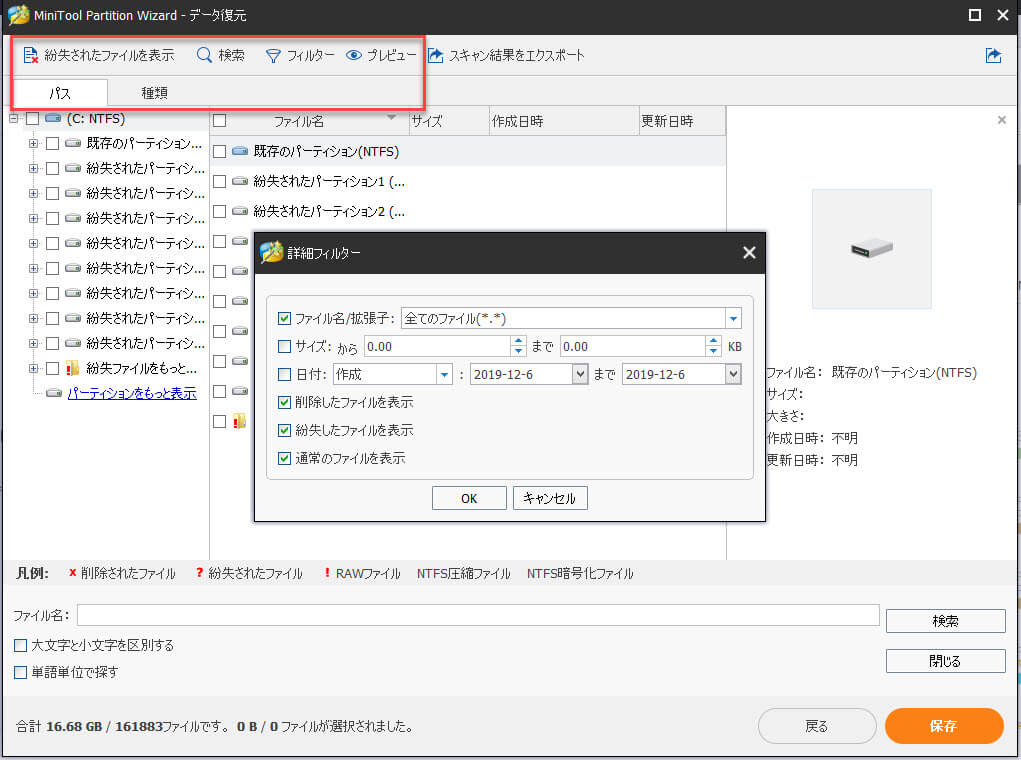Close the preview panel with small x
Screen dimensions: 1021x760
point(1001,120)
